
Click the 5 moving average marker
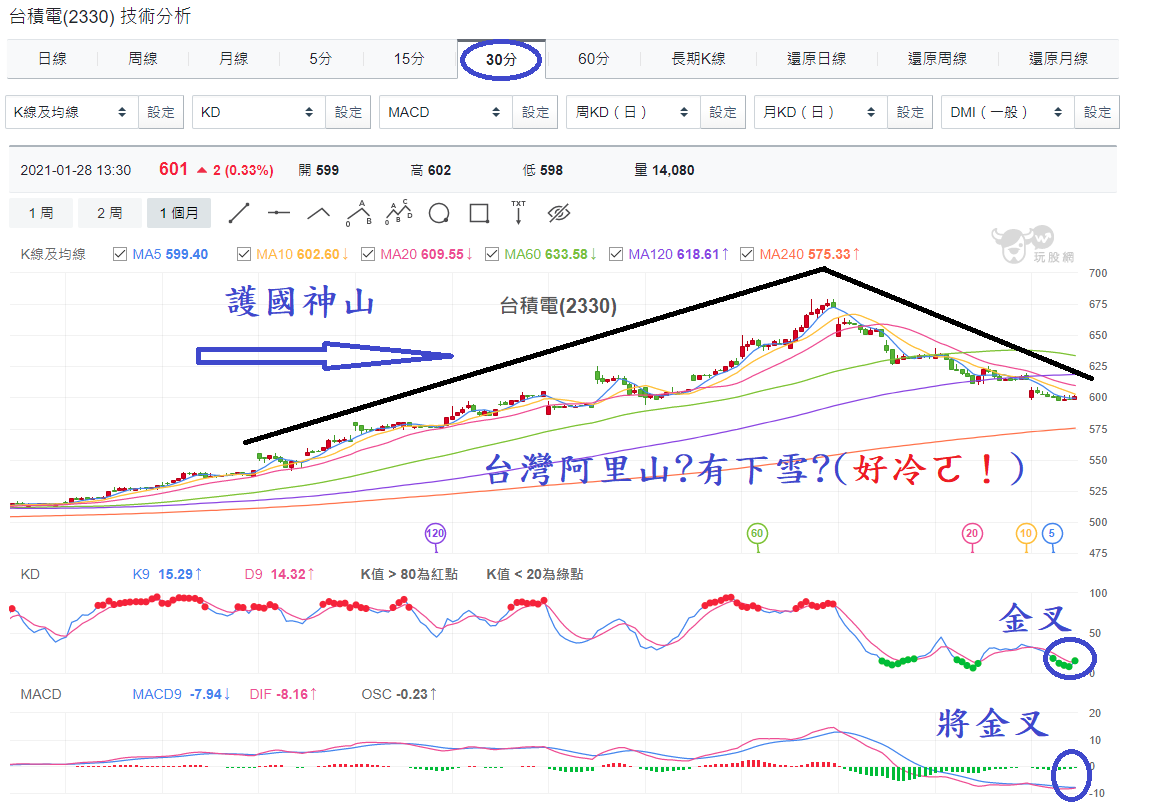(x=1052, y=533)
